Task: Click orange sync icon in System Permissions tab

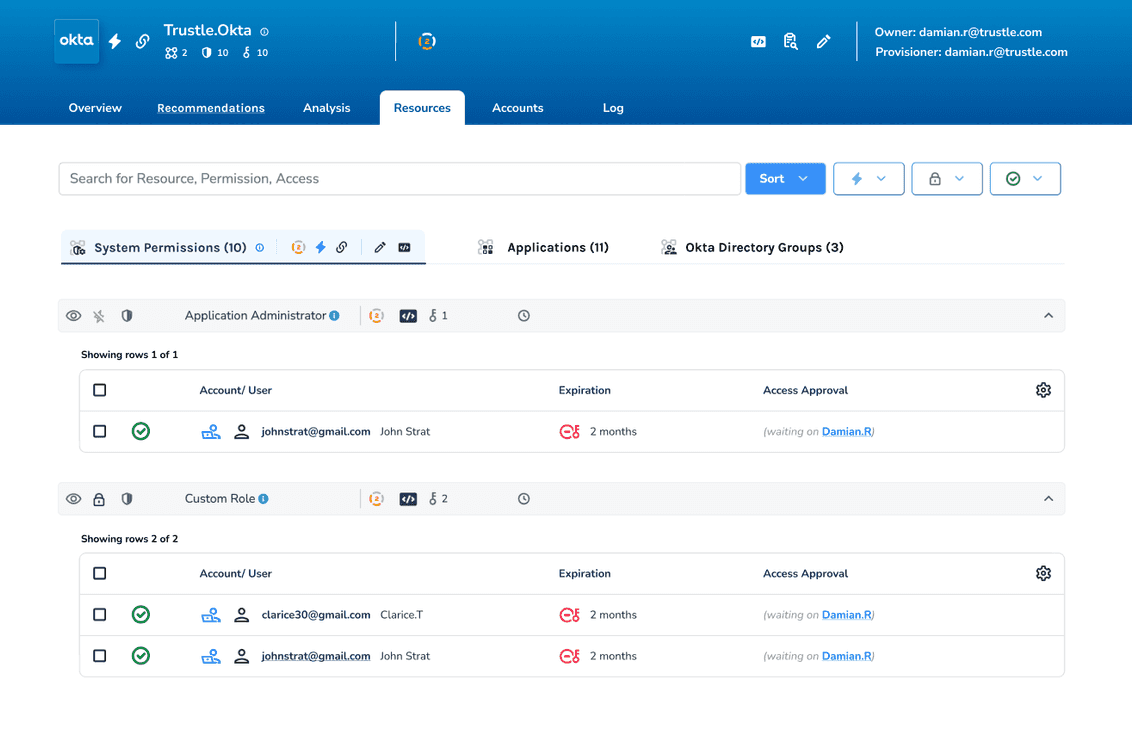Action: point(298,248)
